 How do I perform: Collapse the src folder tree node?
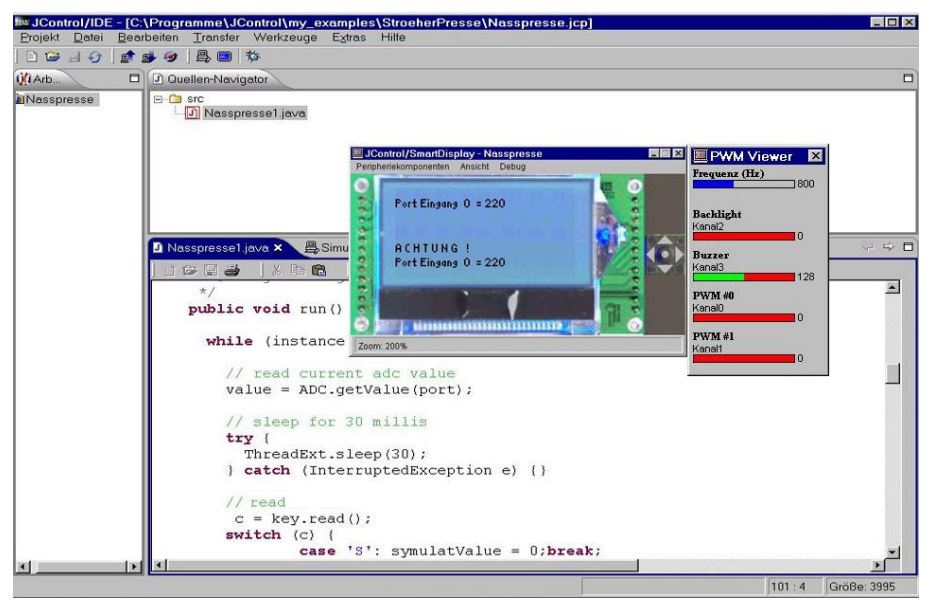tap(158, 100)
